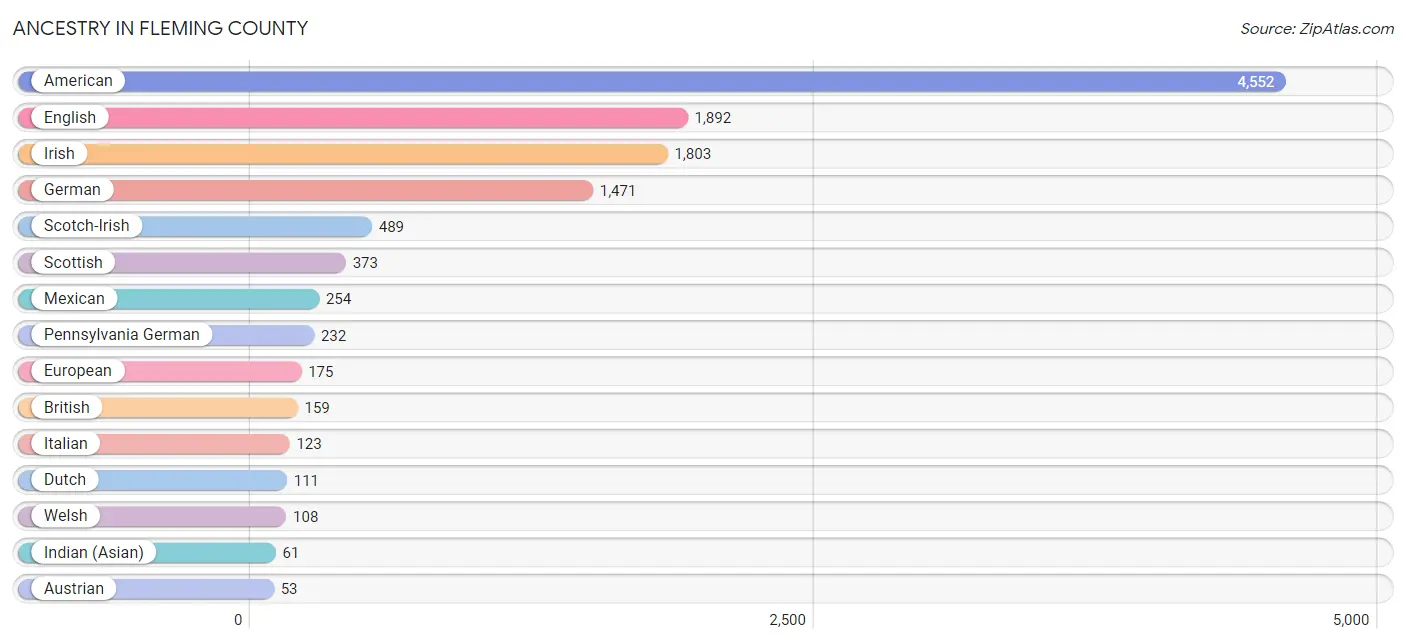Click the American bar label
The width and height of the screenshot is (1406, 644).
click(x=78, y=81)
